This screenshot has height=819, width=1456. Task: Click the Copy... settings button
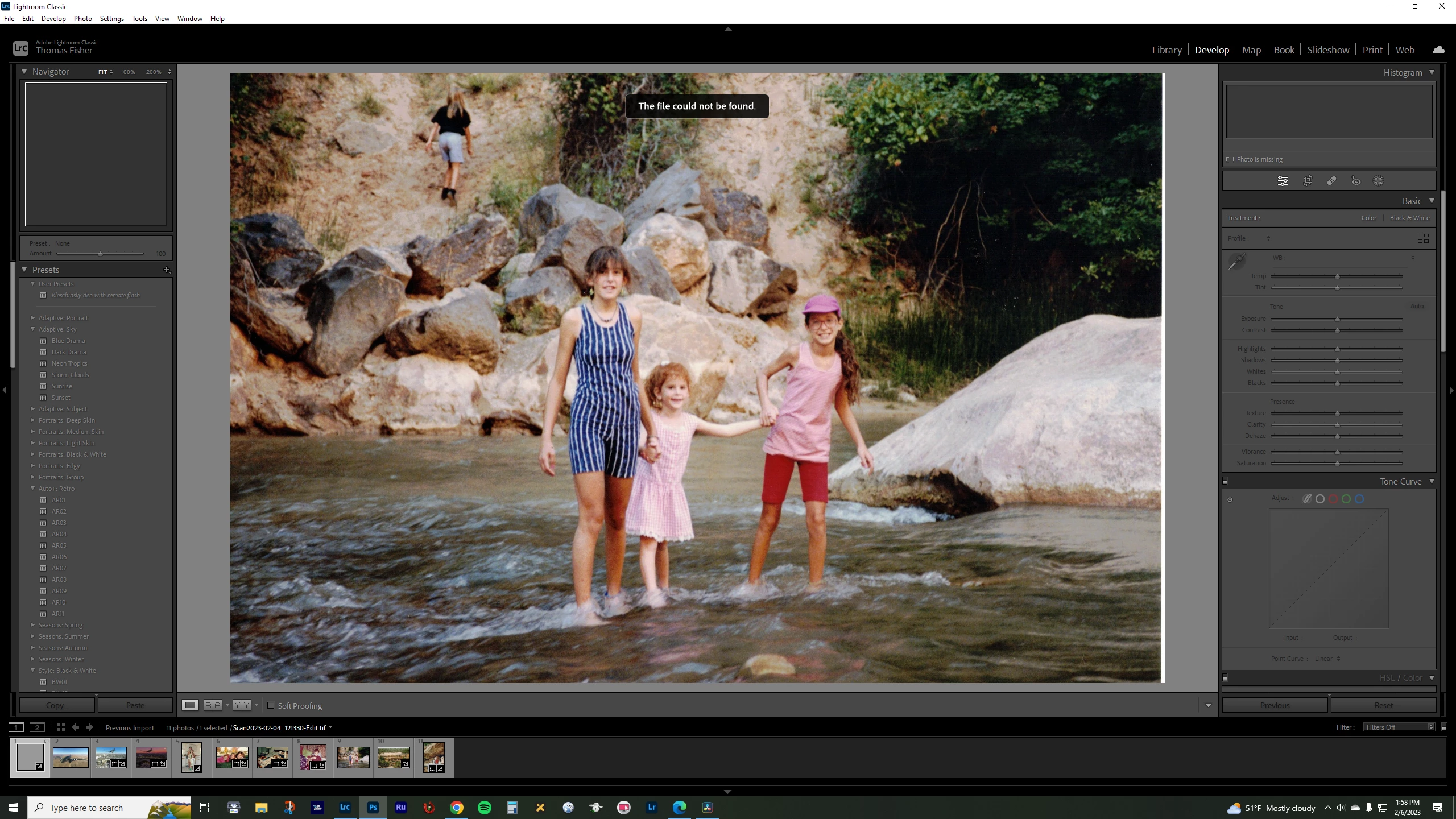[x=57, y=705]
